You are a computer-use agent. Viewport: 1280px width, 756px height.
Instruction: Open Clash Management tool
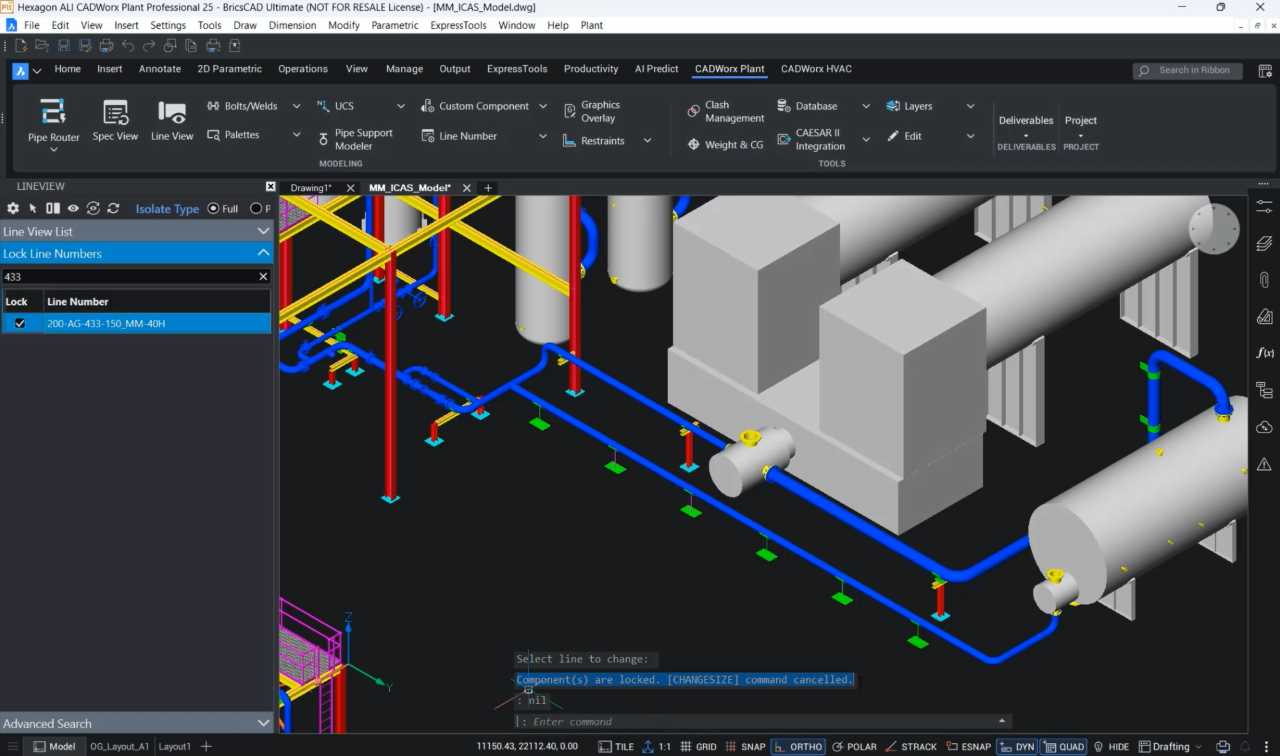pos(726,111)
